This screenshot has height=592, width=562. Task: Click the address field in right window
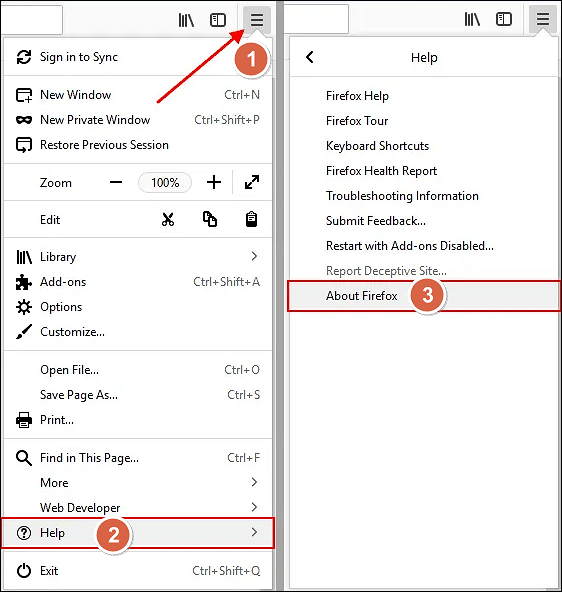point(316,19)
